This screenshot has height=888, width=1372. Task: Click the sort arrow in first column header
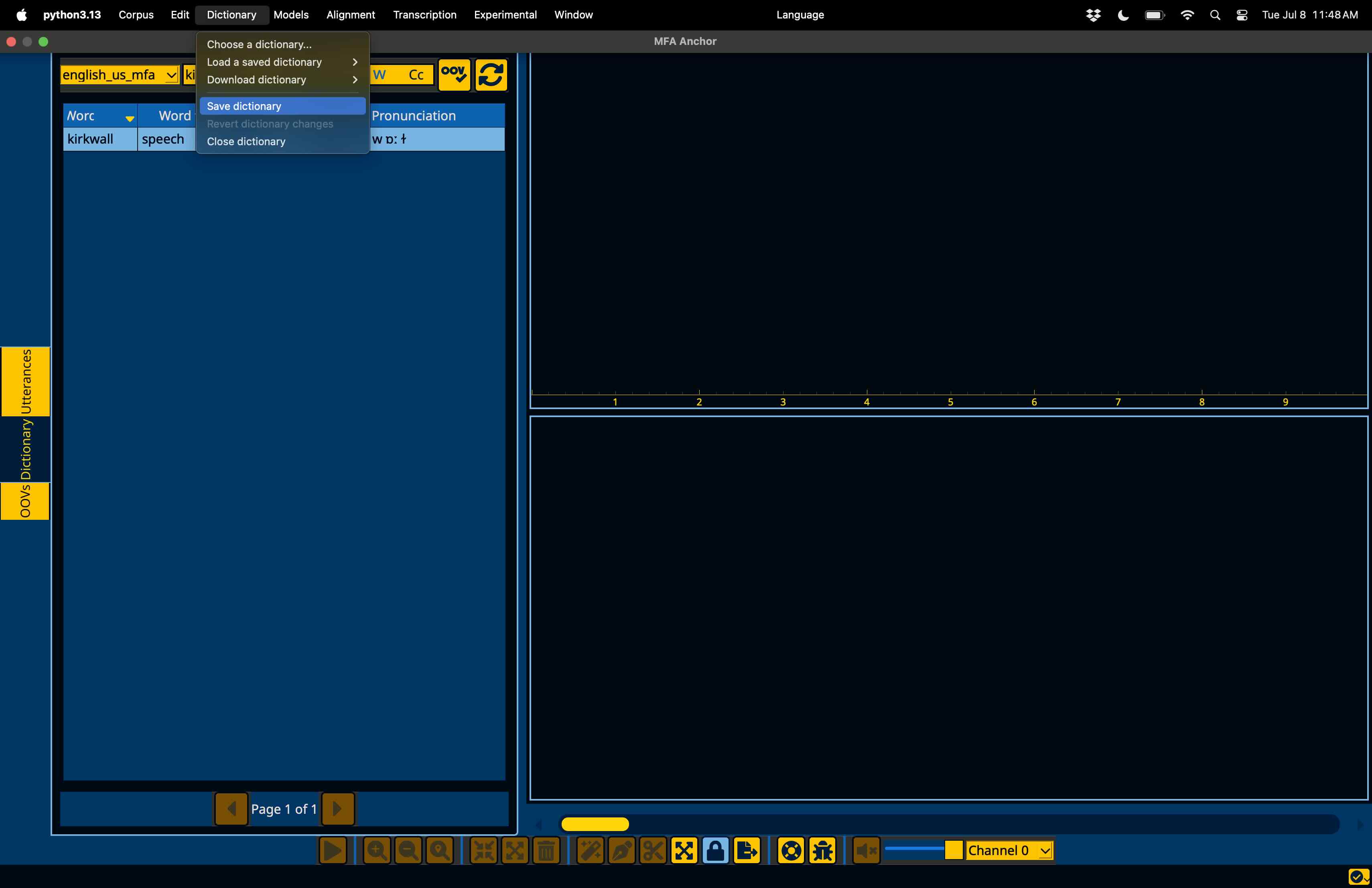coord(130,118)
